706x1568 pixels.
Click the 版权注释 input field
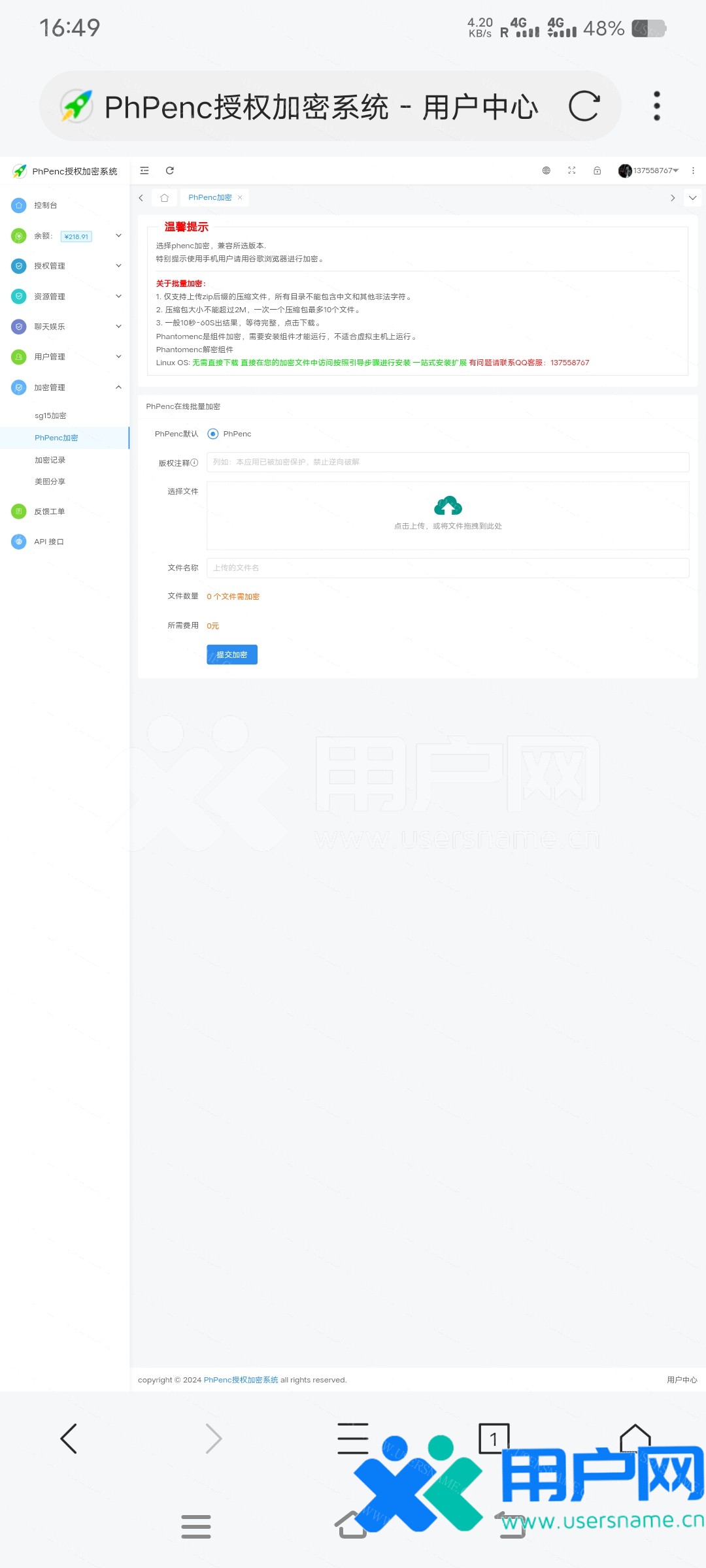tap(448, 462)
